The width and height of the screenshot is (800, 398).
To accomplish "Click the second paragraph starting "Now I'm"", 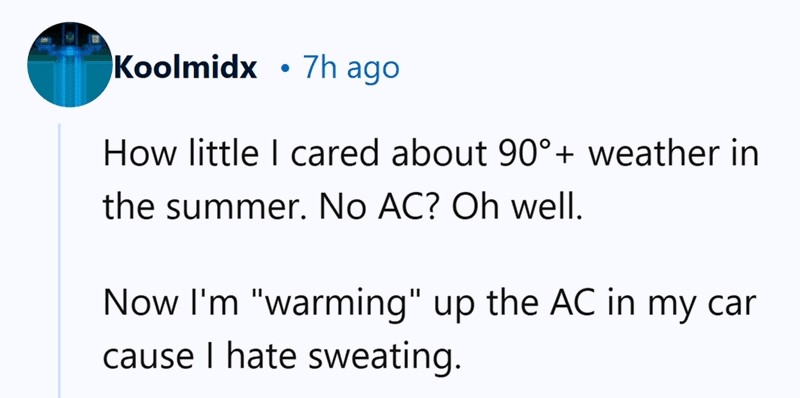I will pyautogui.click(x=429, y=329).
